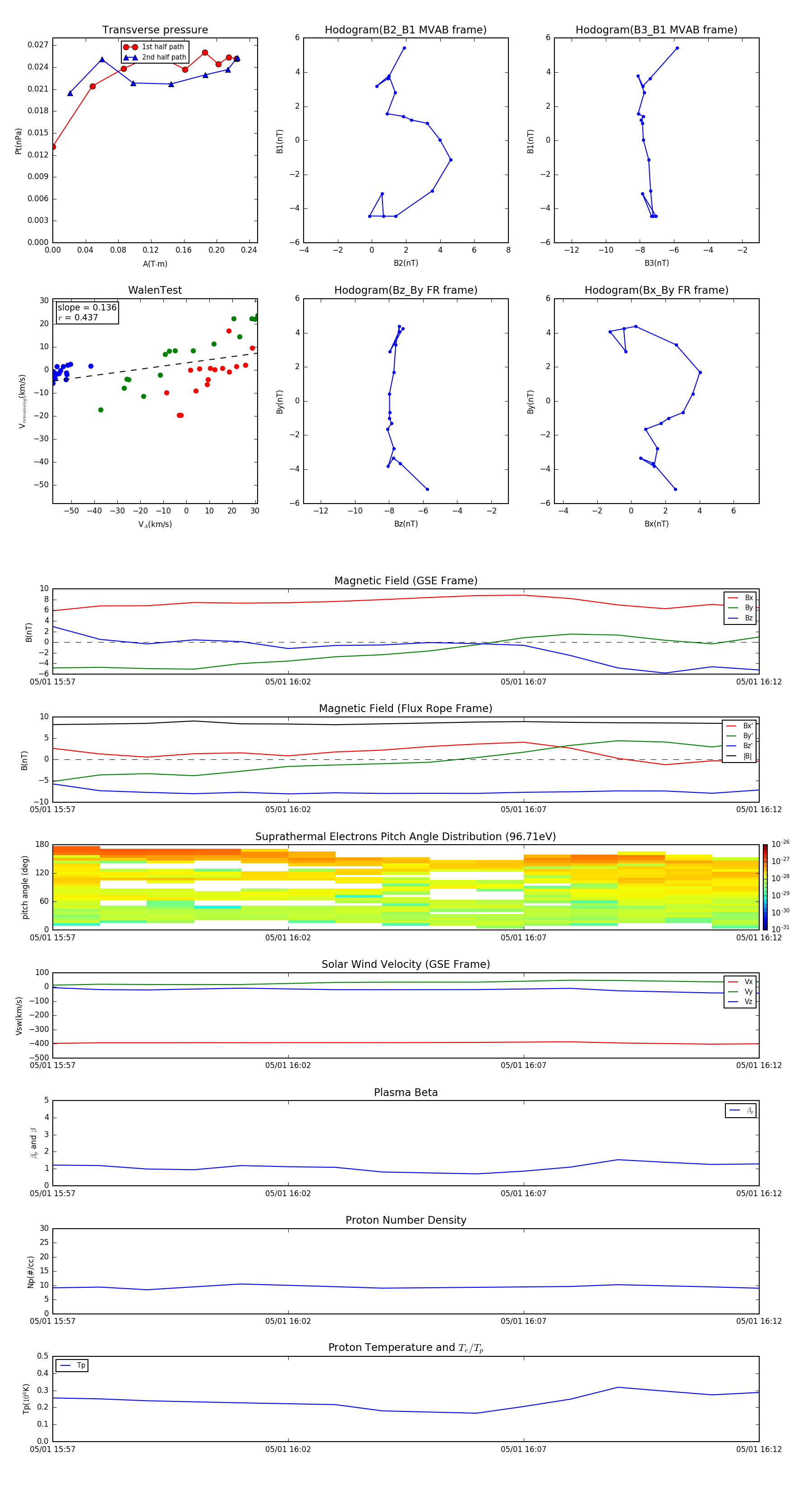Click the 'Np(#/cc)' y-axis label
Viewport: 812px width, 1489px height.
pos(31,1272)
